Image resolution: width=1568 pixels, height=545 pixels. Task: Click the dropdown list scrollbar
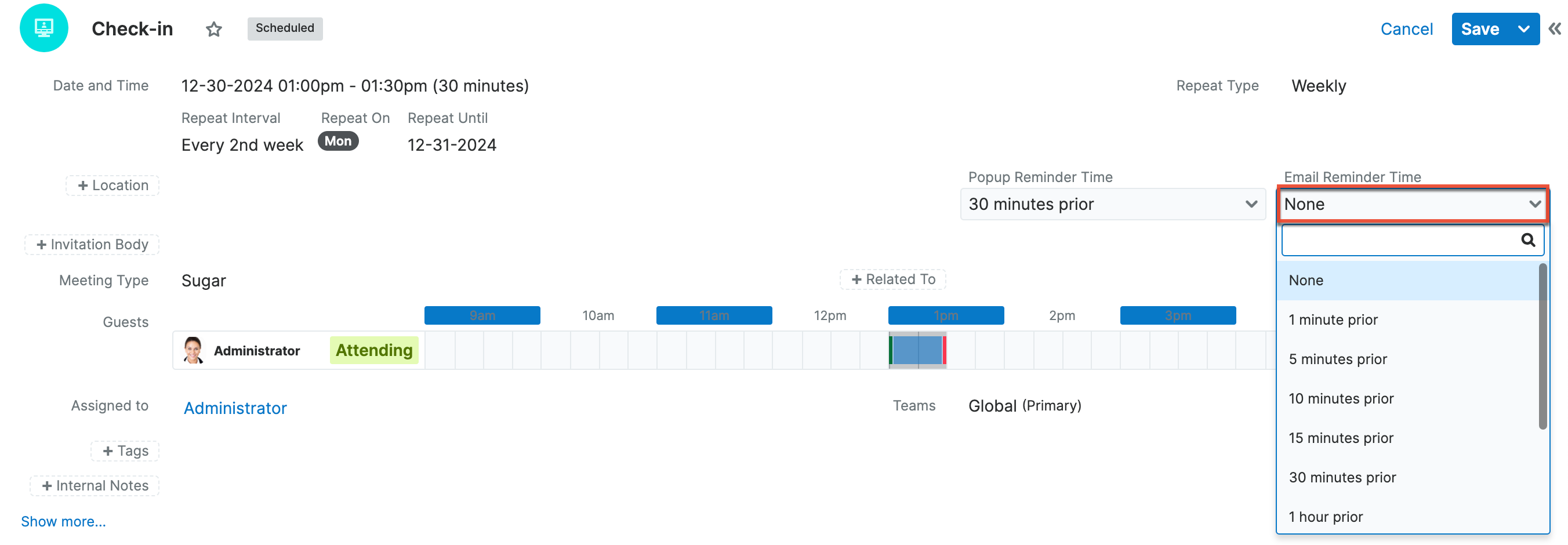coord(1542,347)
